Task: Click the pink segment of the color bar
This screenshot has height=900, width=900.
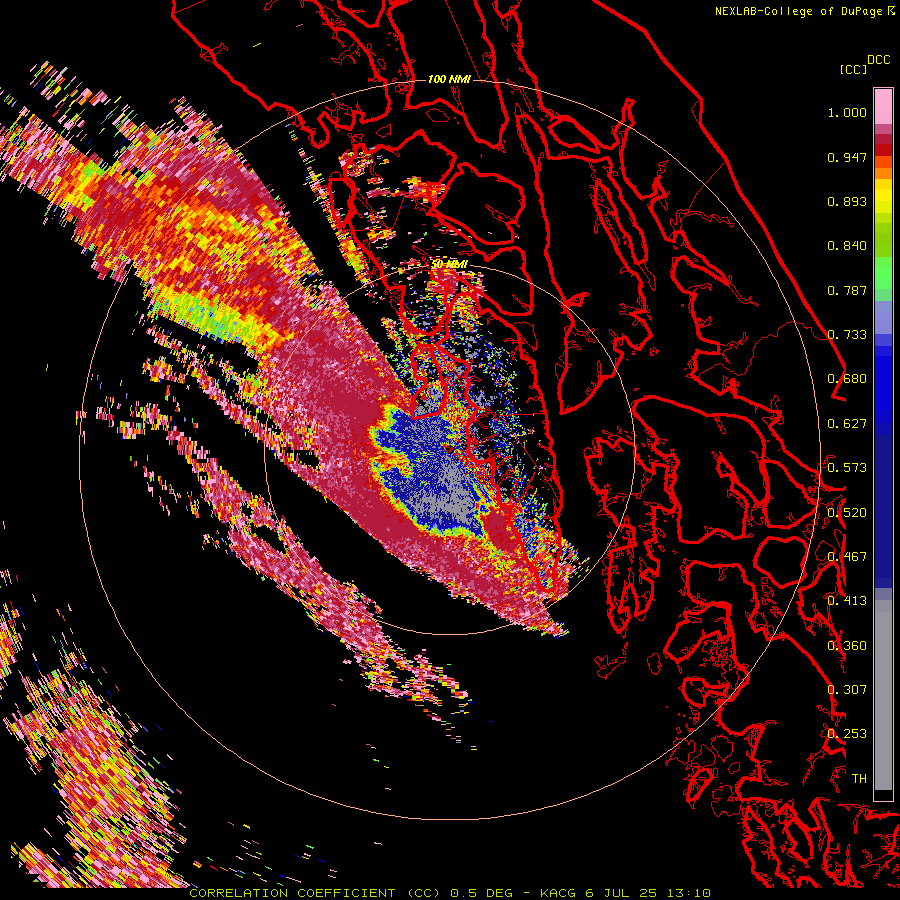Action: 883,106
